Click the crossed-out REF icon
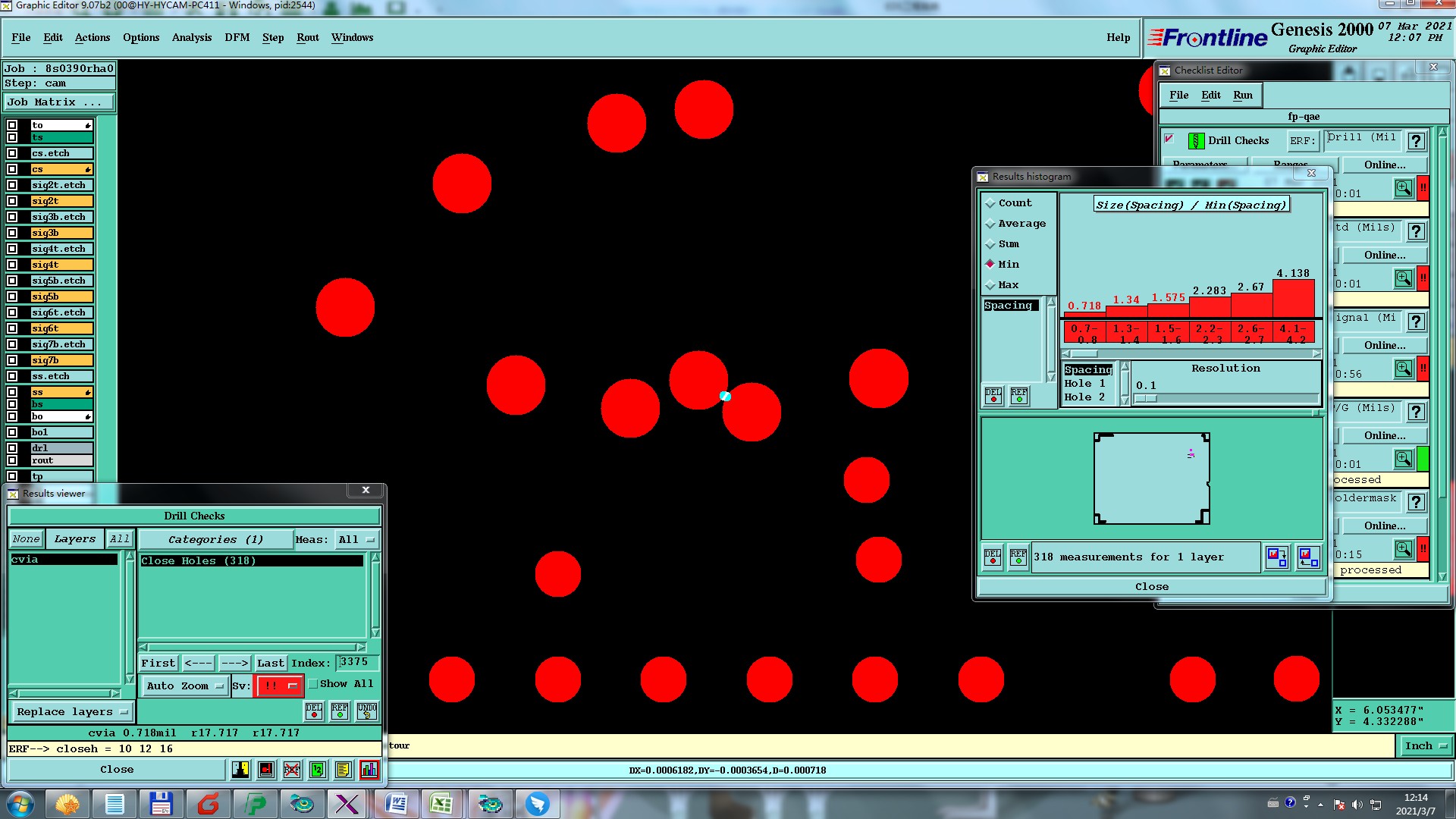Viewport: 1456px width, 819px height. point(292,770)
